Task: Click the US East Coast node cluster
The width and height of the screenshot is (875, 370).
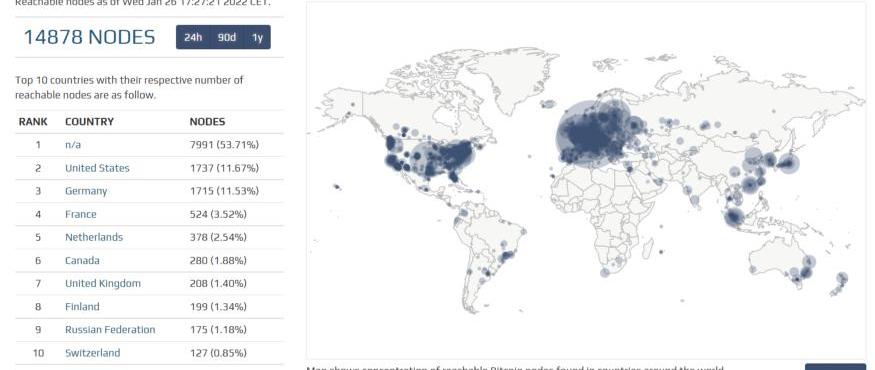Action: (x=456, y=156)
